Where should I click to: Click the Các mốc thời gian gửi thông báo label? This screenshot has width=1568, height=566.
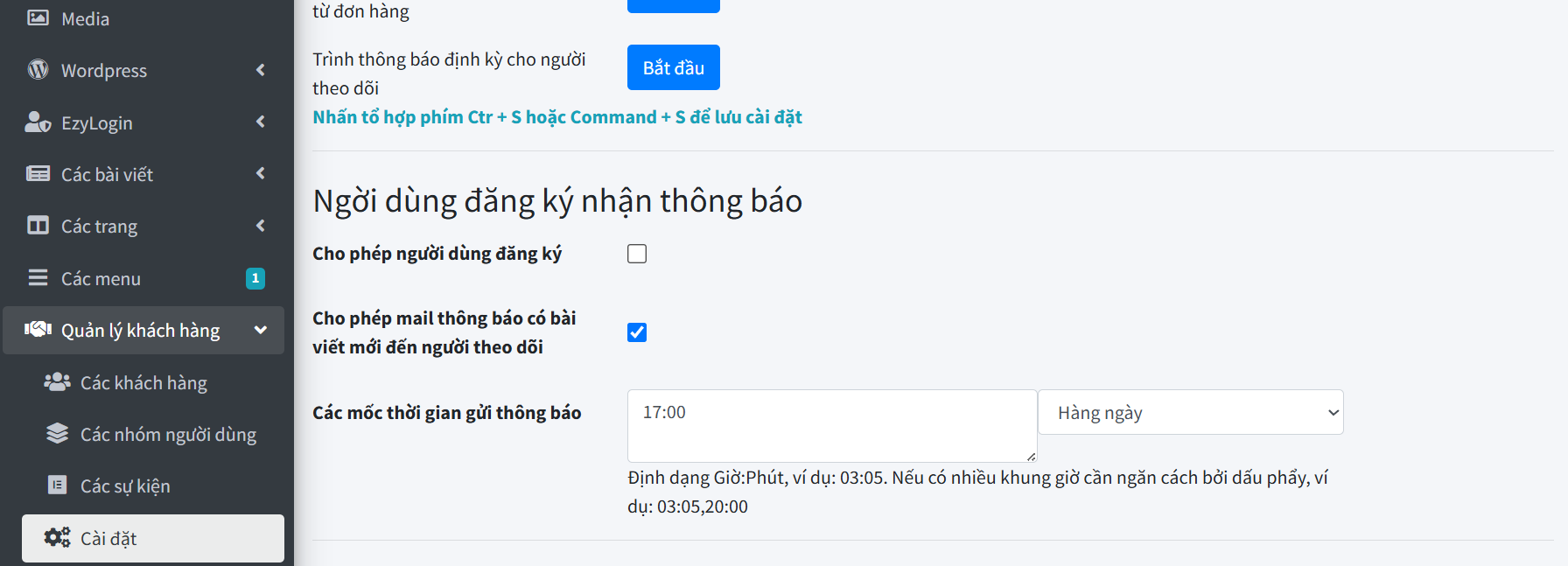click(447, 413)
